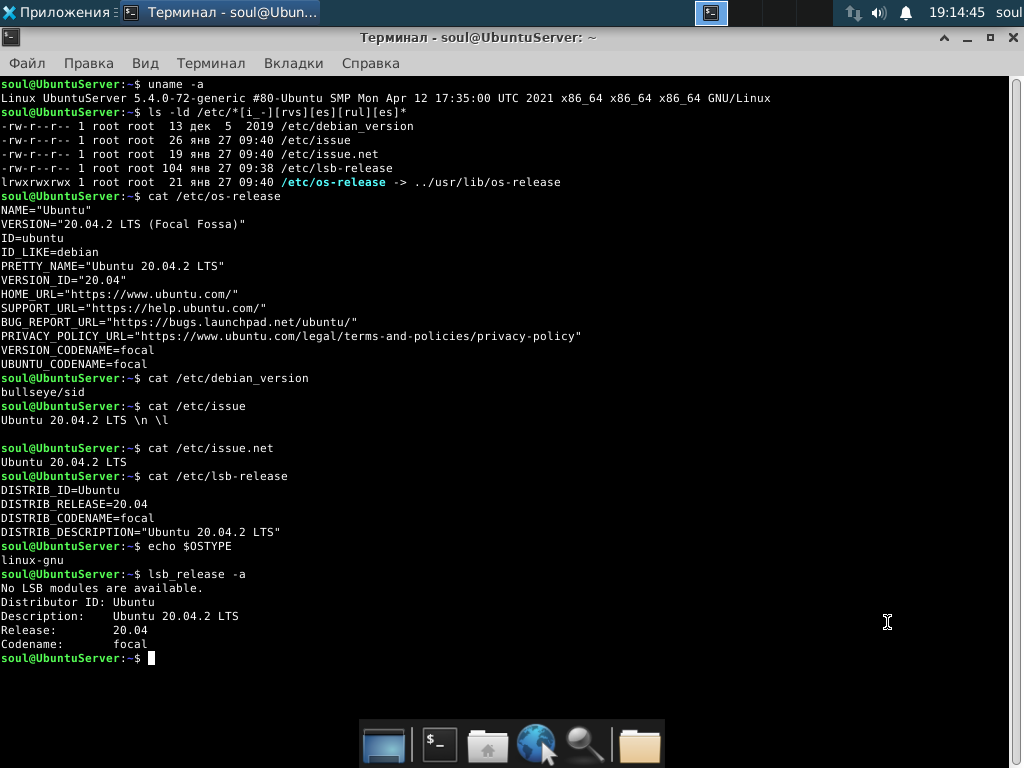Click /etc/issue.net in ls listing

330,155
